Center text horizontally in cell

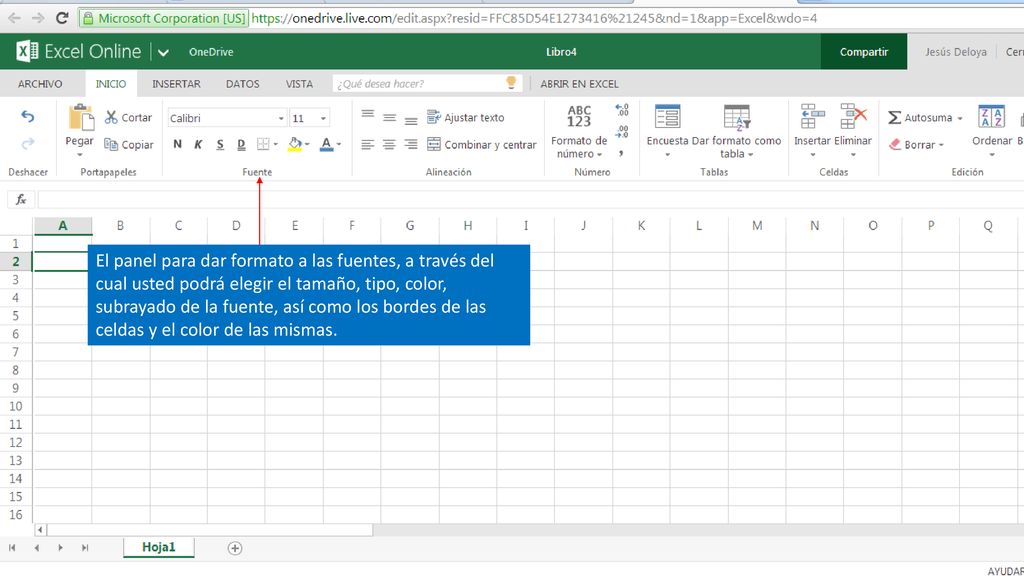click(389, 144)
